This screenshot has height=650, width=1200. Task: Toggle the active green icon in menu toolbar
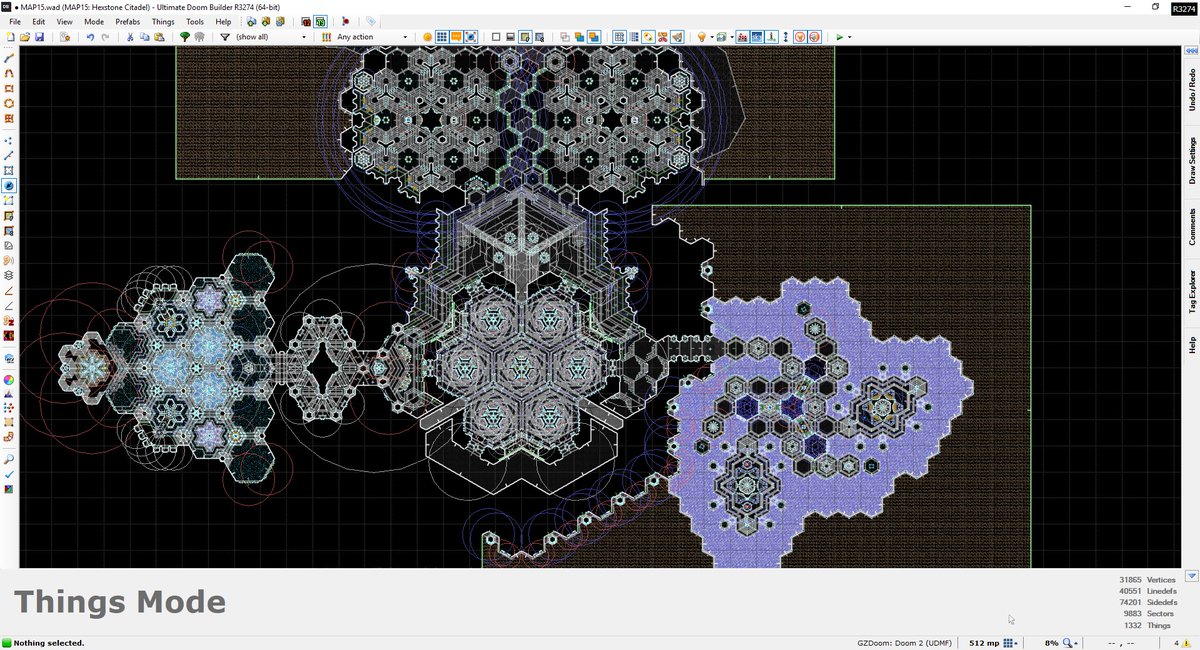(x=320, y=21)
